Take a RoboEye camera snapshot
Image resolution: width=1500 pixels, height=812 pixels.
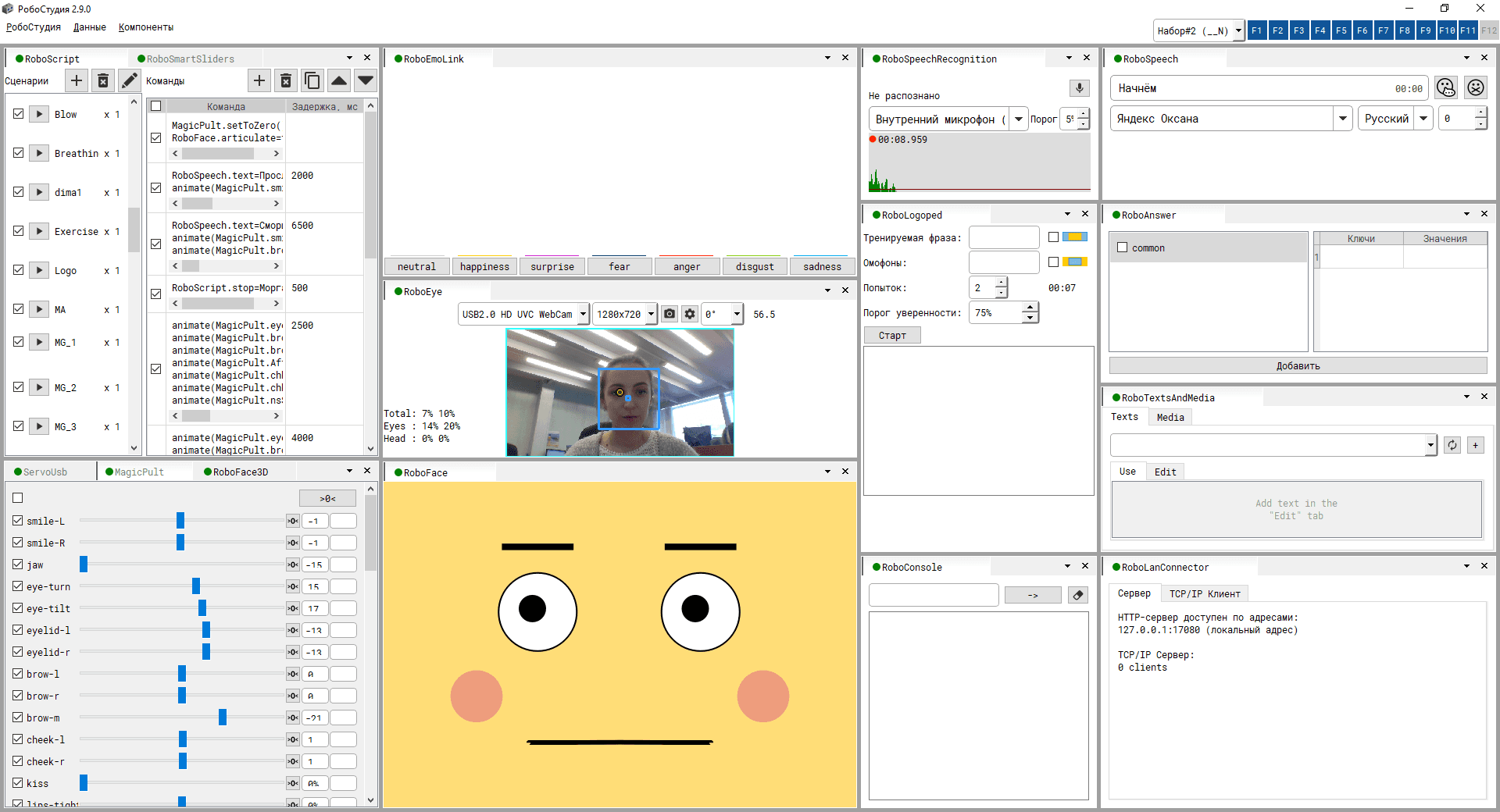(x=670, y=314)
